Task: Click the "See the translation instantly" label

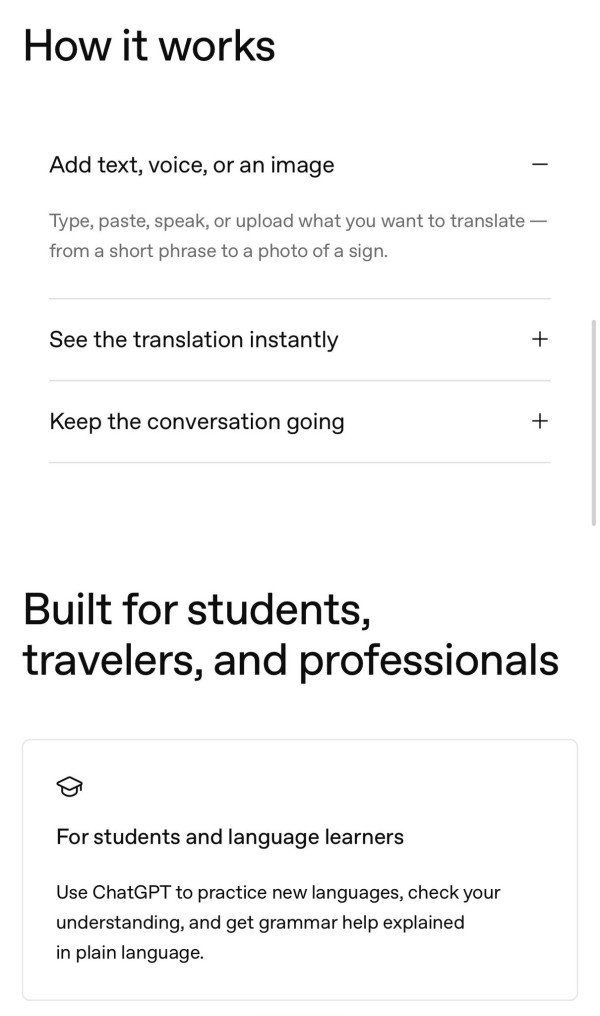Action: tap(194, 340)
